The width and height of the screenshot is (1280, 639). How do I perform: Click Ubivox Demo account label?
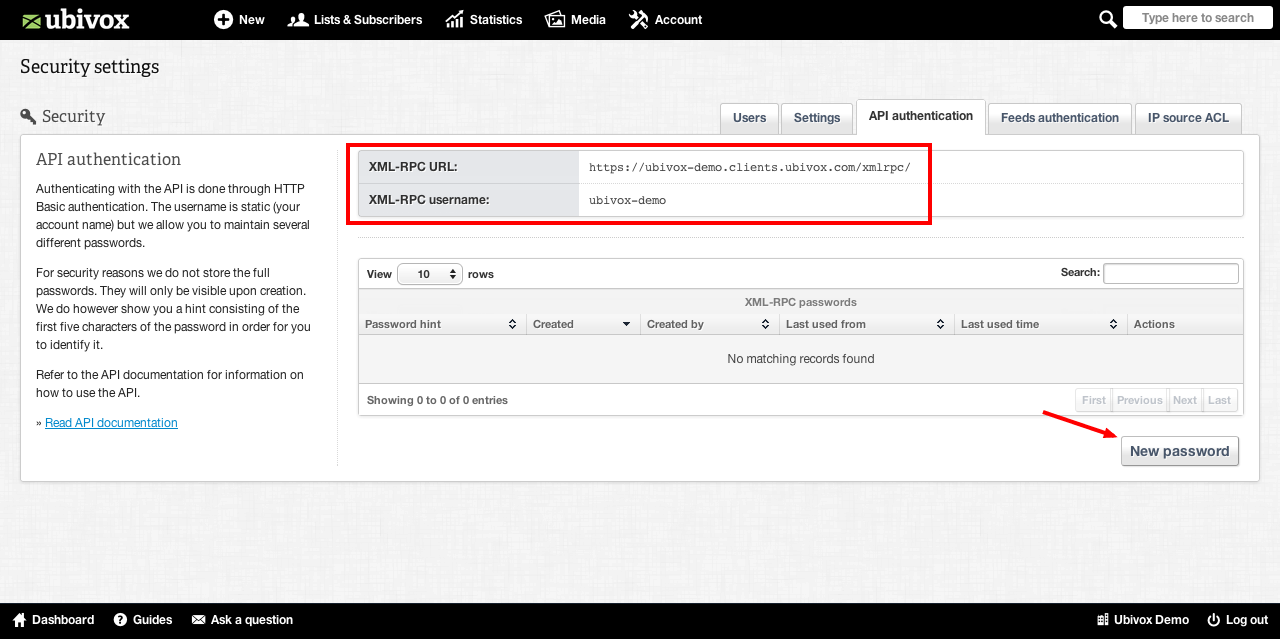coord(1143,620)
